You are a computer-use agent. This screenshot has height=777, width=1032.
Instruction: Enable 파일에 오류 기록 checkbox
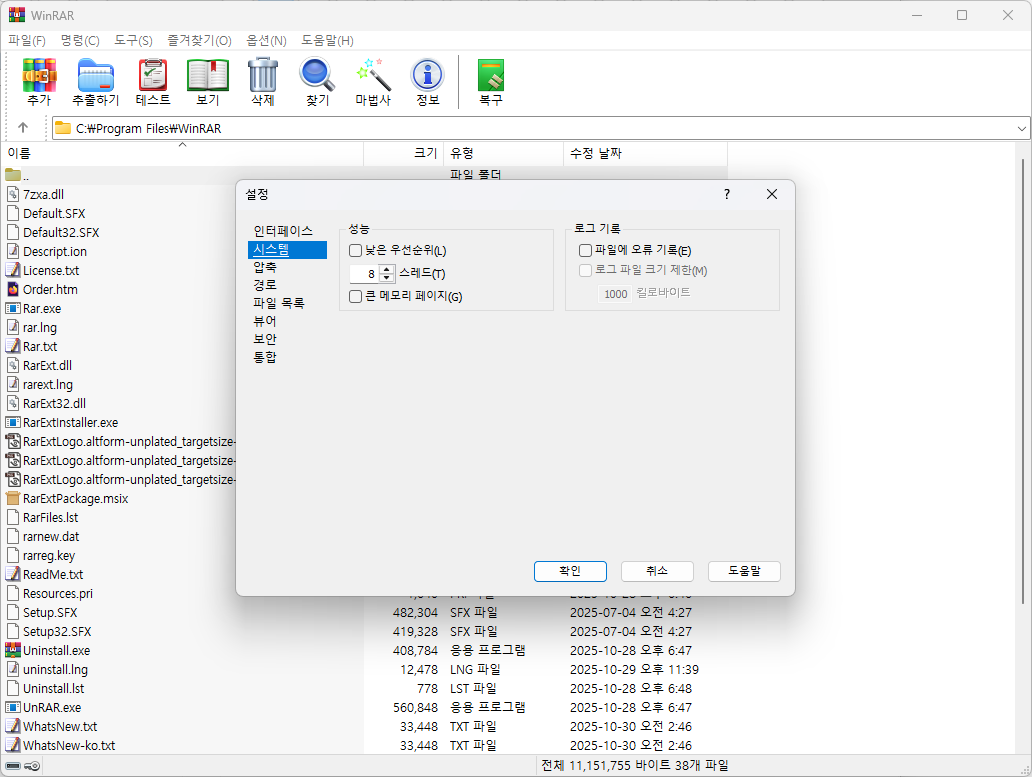coord(585,251)
